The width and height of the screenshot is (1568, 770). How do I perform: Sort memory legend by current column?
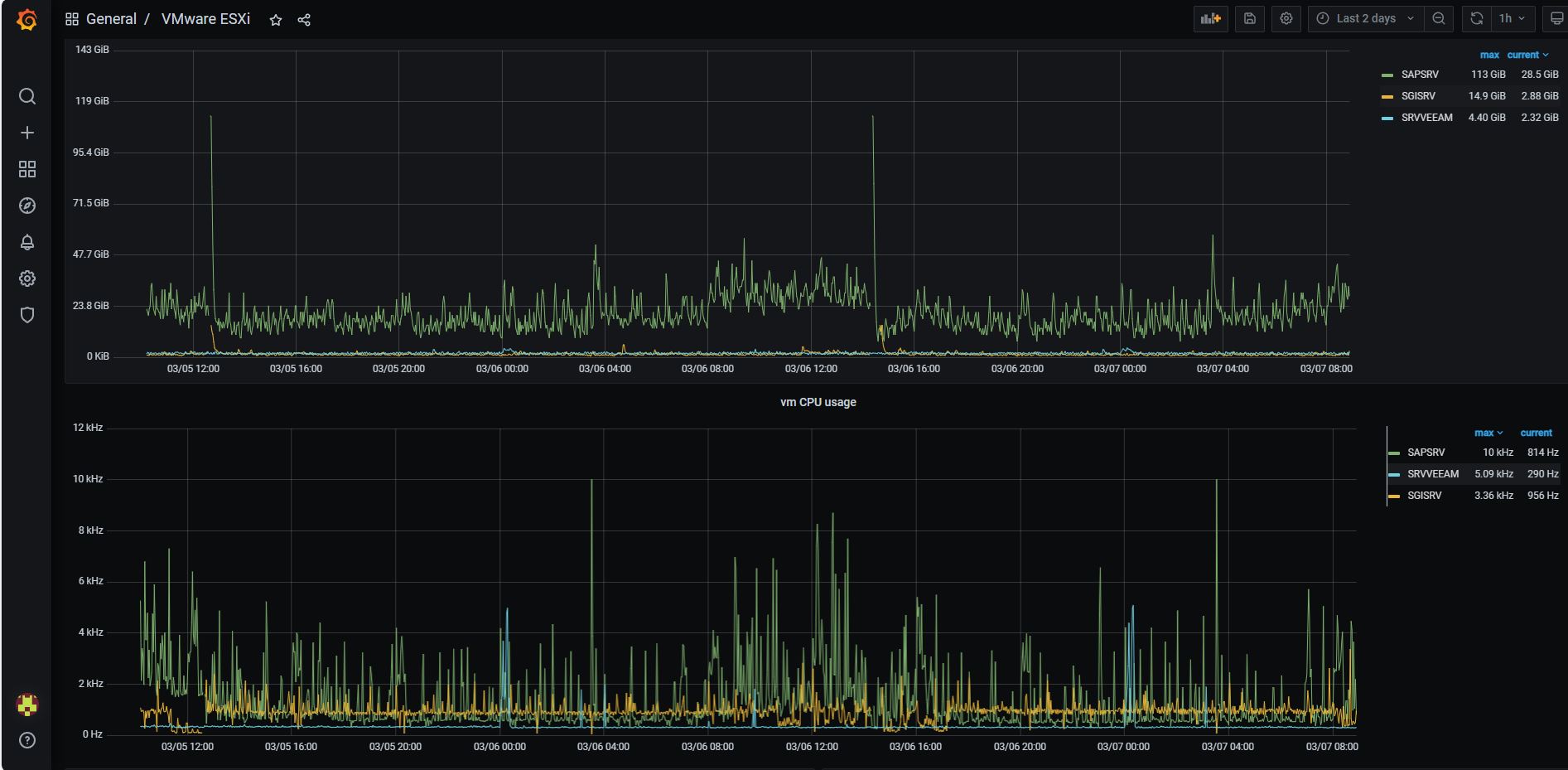point(1527,55)
